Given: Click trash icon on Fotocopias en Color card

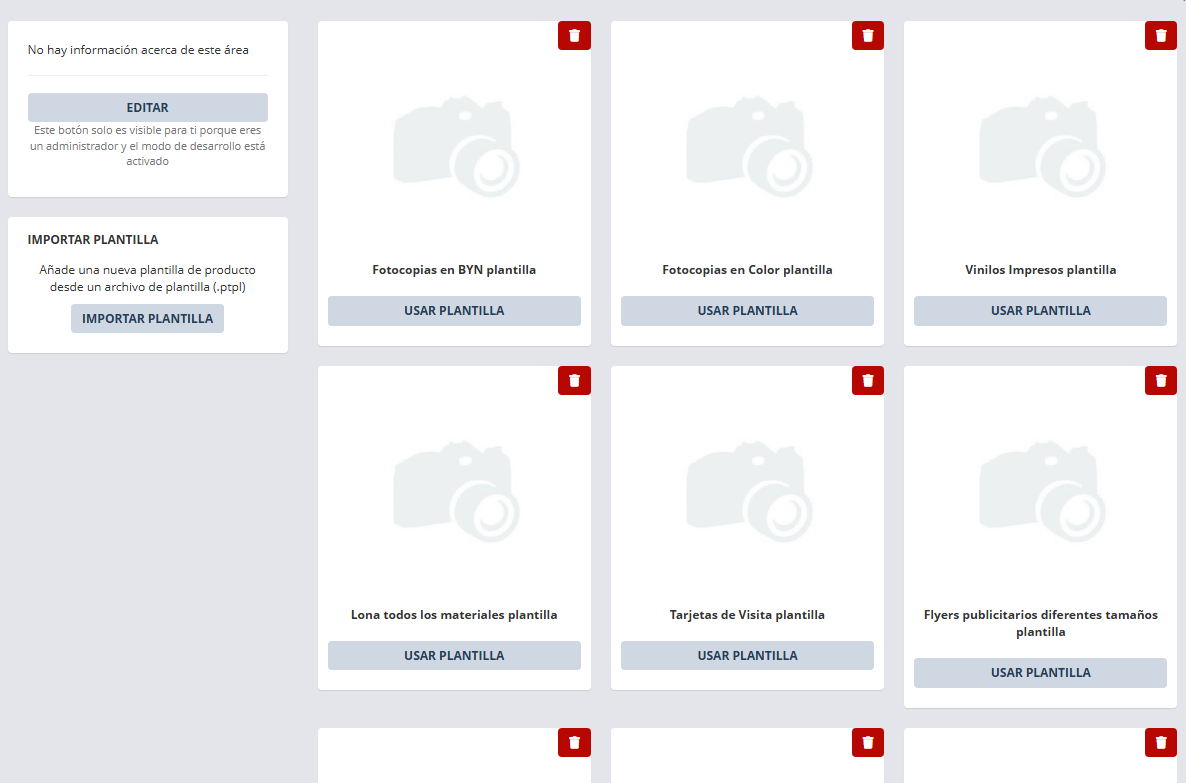Looking at the screenshot, I should pos(867,35).
